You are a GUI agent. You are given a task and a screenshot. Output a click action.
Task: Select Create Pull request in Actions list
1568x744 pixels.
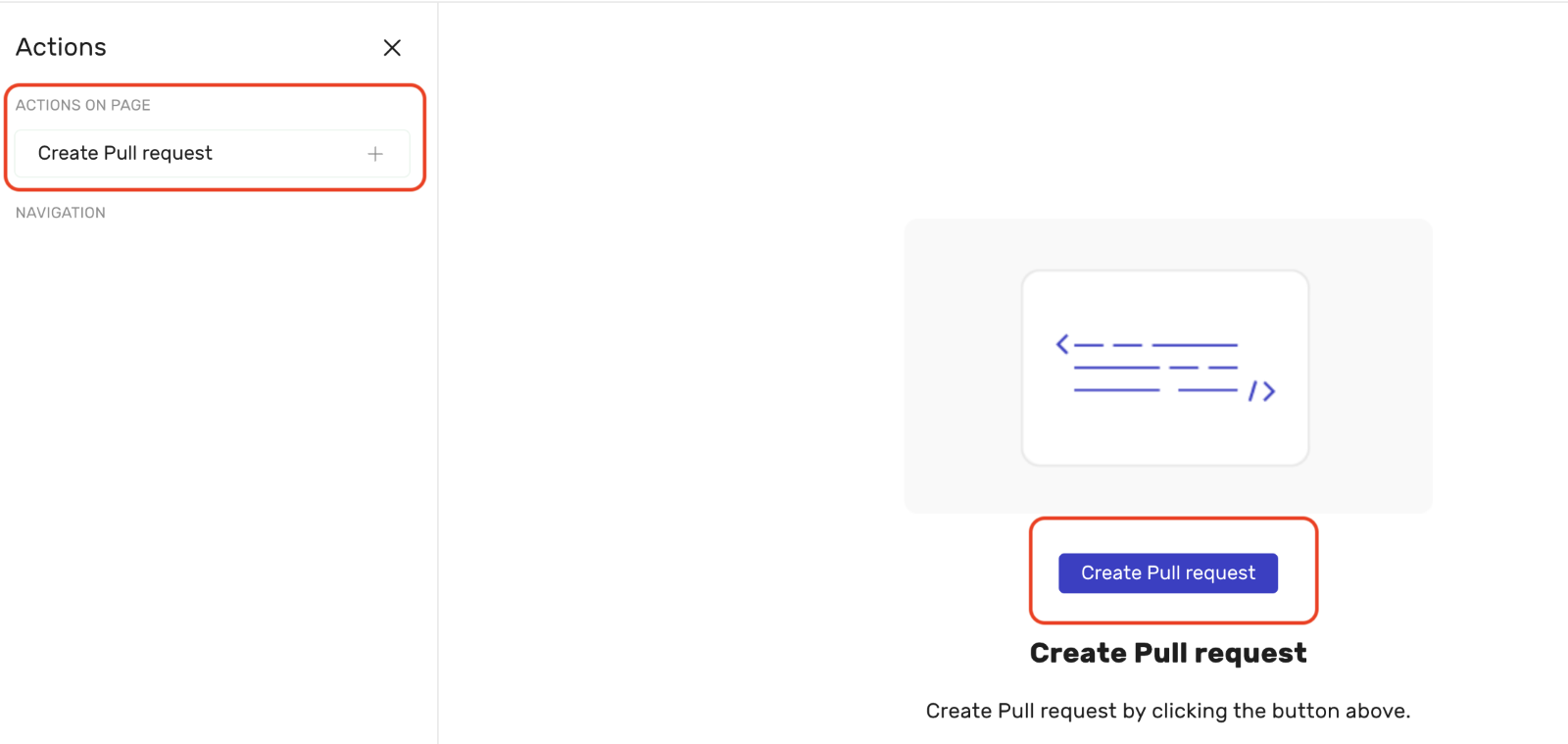pos(125,154)
